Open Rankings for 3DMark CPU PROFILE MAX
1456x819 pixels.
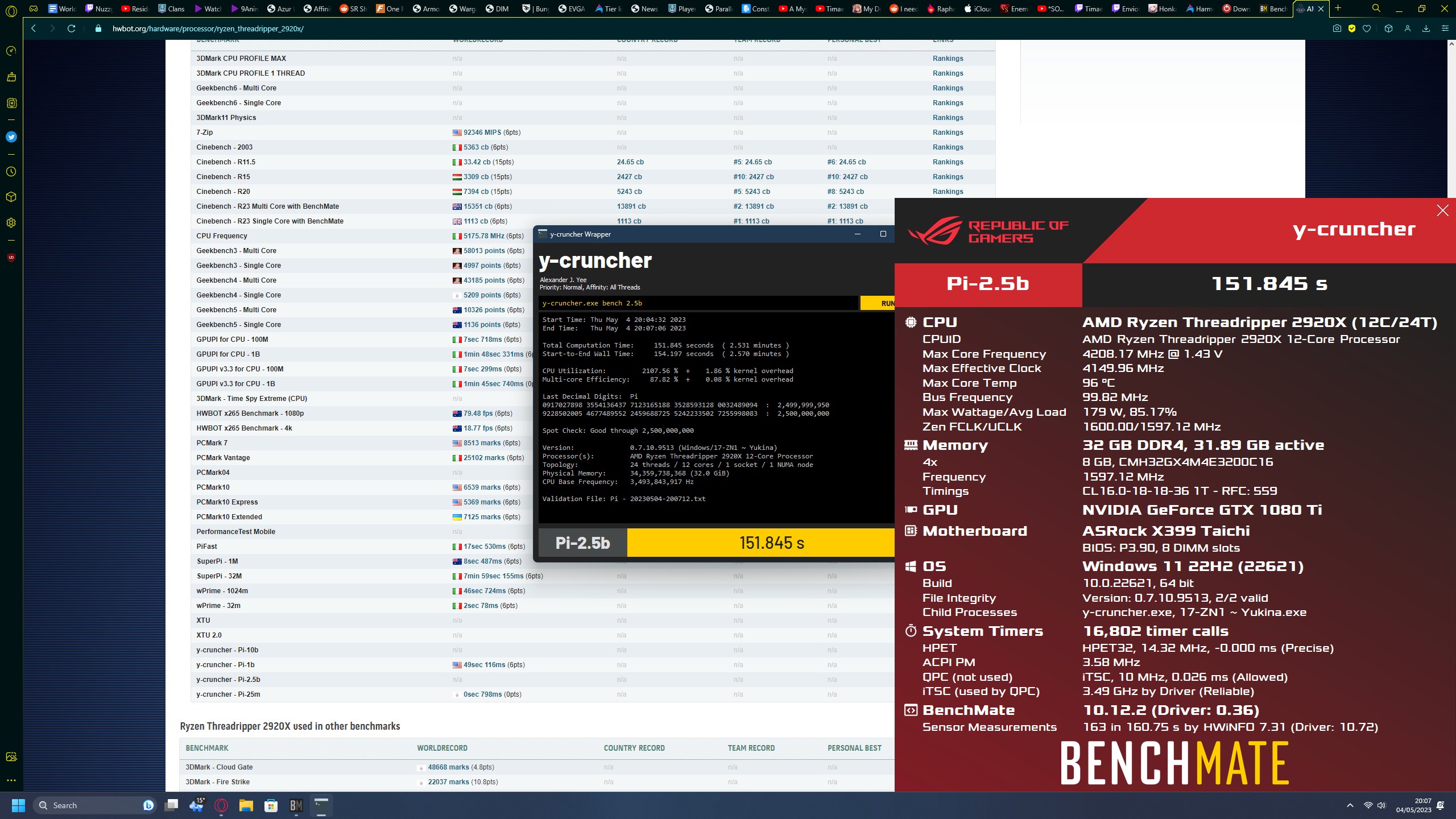(x=948, y=59)
